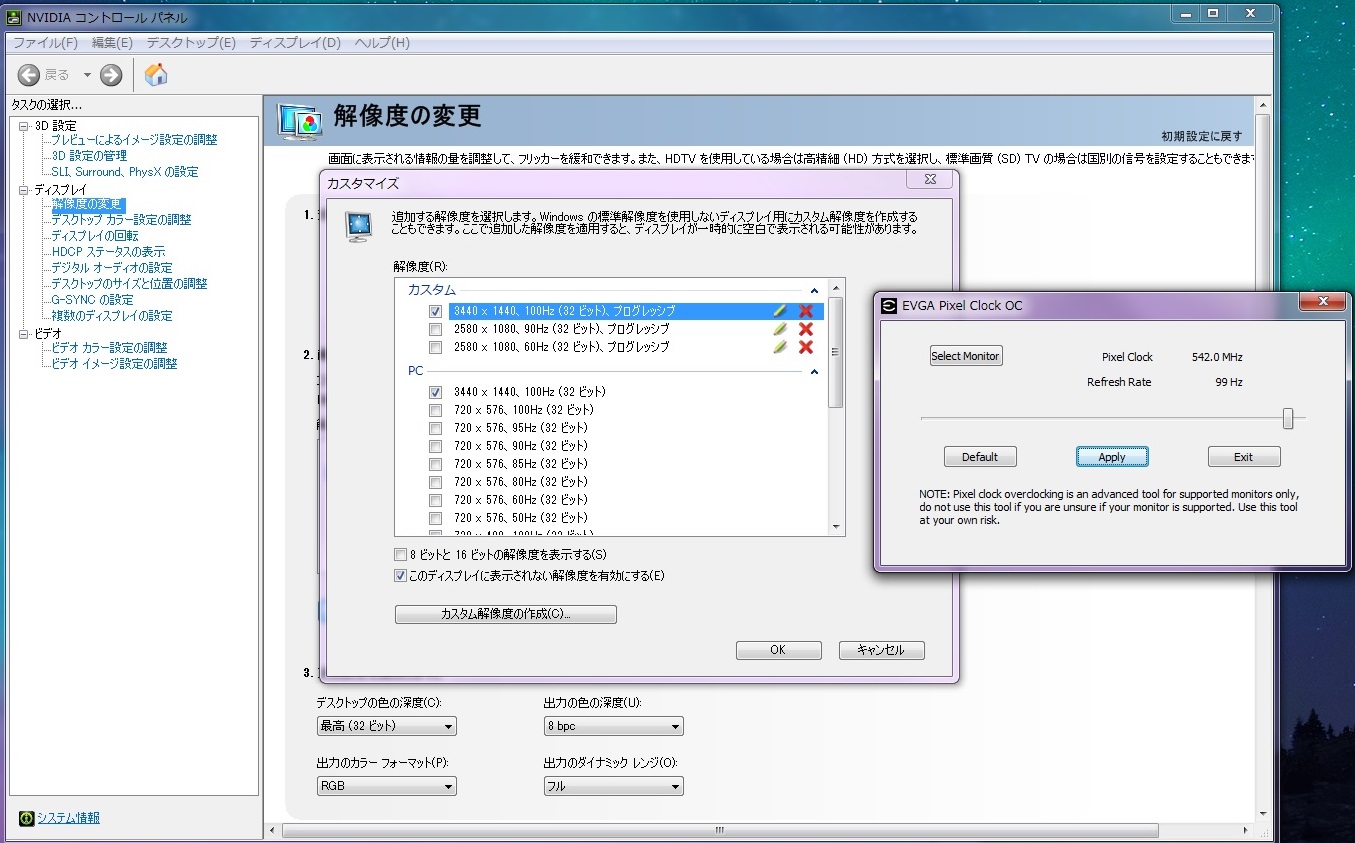The width and height of the screenshot is (1355, 843).
Task: Toggle PC 3440 x 1440 100Hz checkbox
Action: point(435,392)
